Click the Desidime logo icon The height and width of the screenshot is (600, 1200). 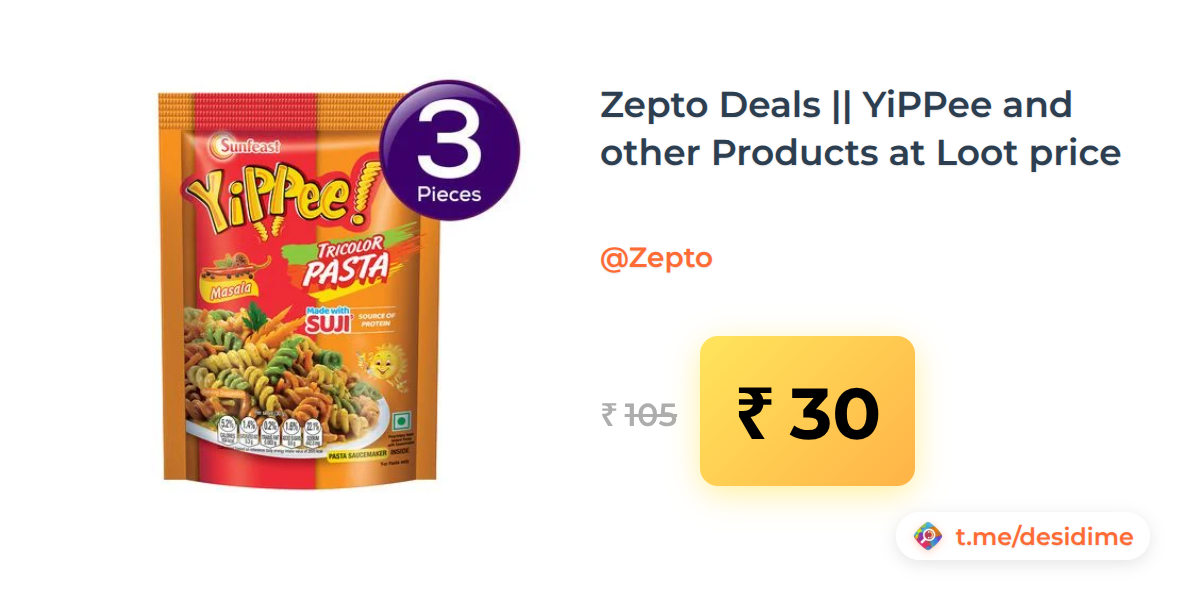pos(928,536)
